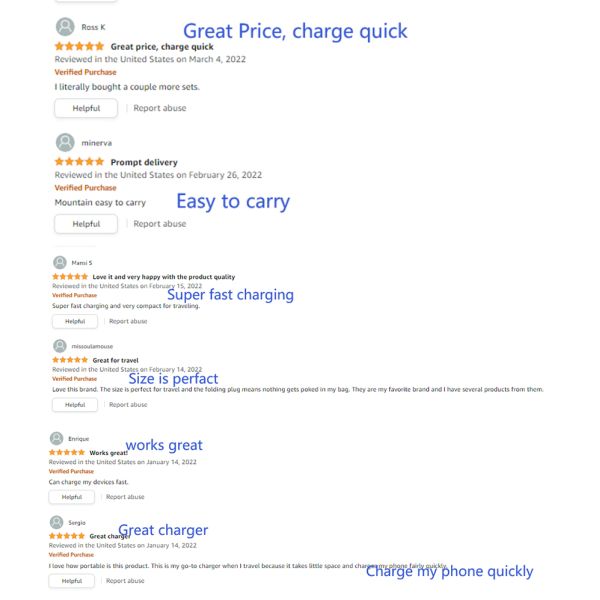Mark Ross K's review as Helpful

[x=86, y=108]
